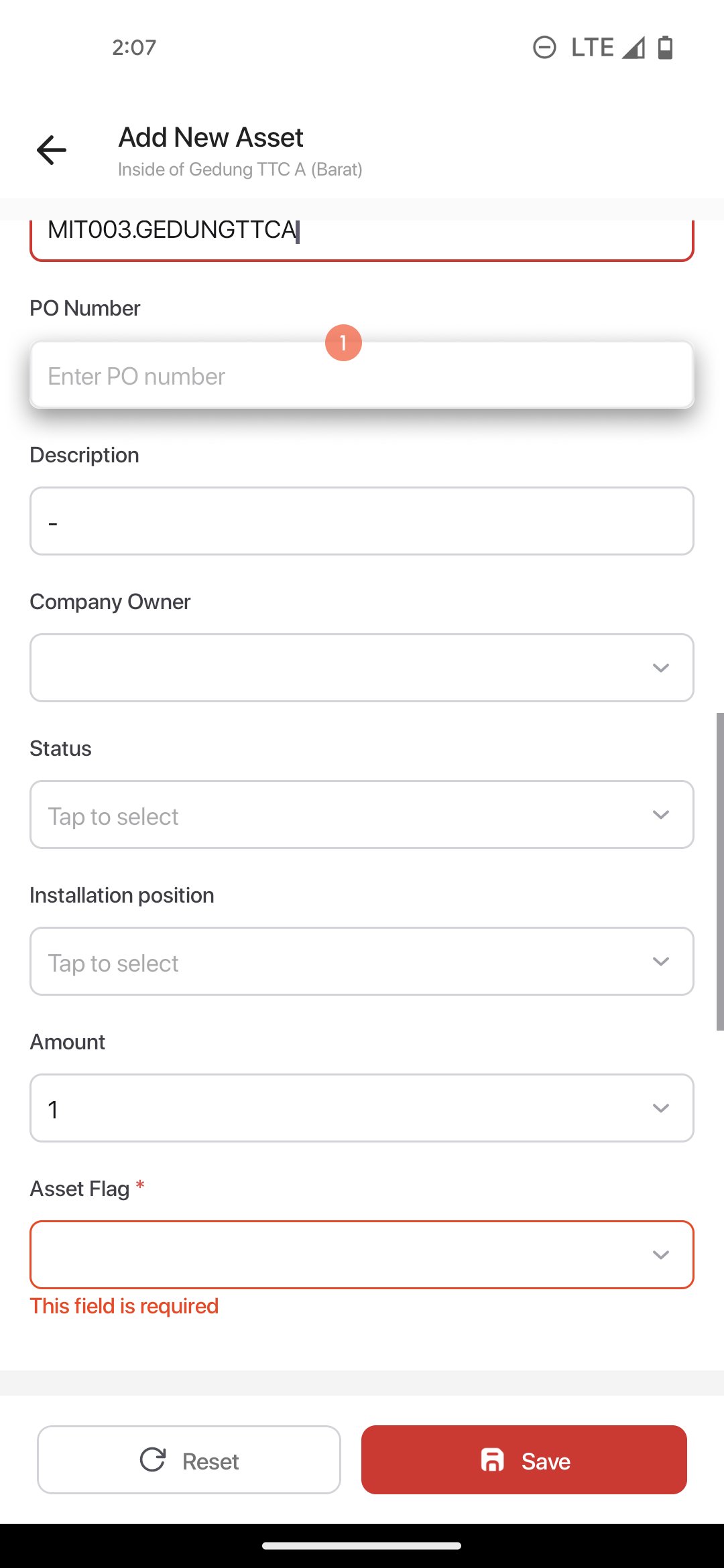Tap the red asterisk beside Asset Flag
This screenshot has width=724, height=1568.
140,1187
